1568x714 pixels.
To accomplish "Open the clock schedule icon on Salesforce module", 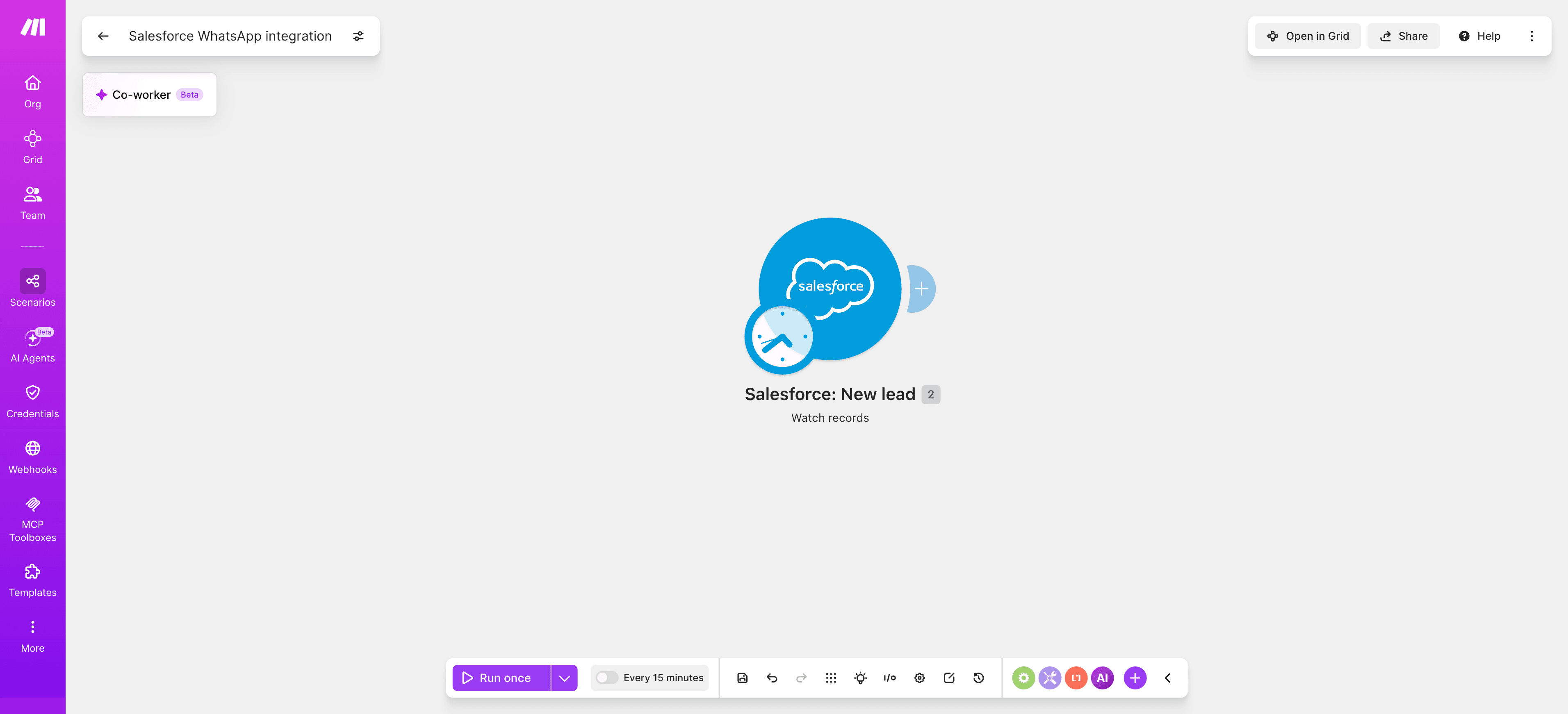I will [782, 337].
